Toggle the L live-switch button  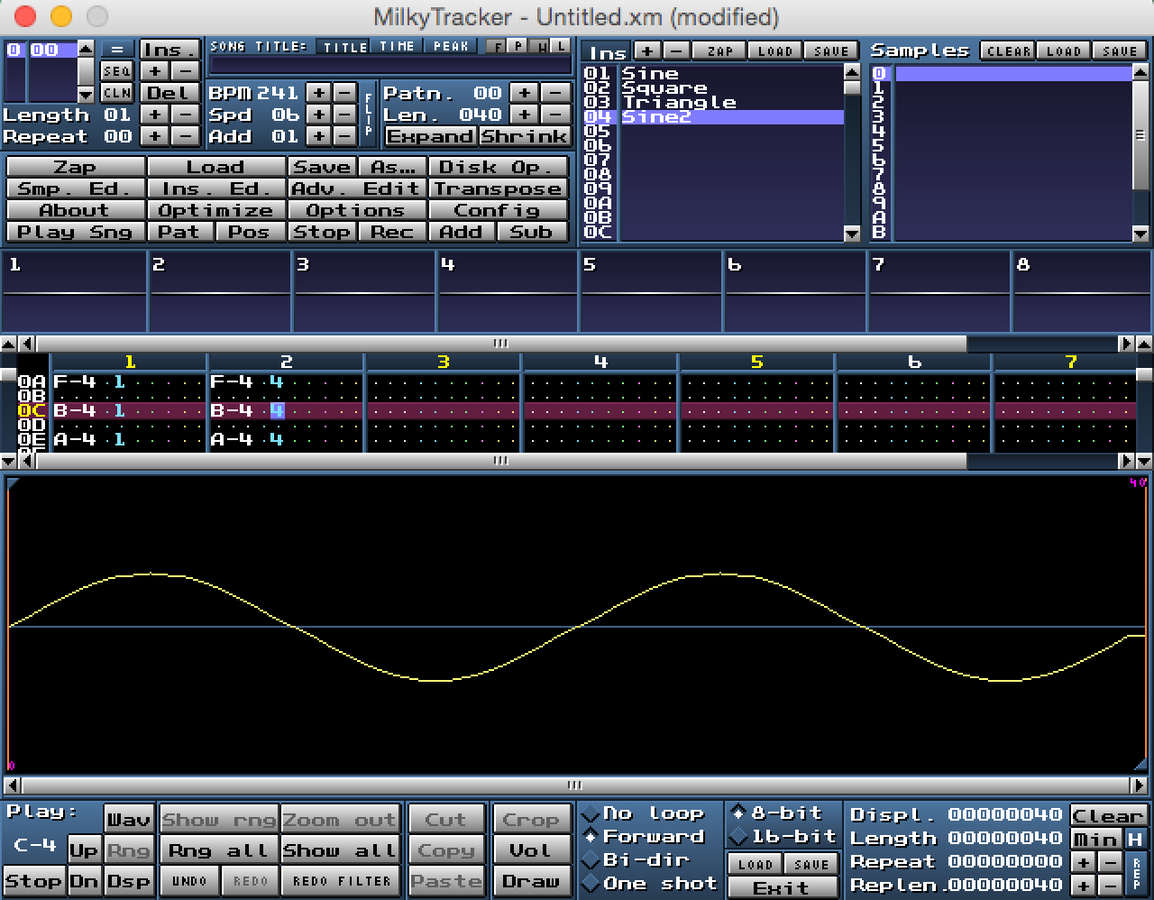560,46
